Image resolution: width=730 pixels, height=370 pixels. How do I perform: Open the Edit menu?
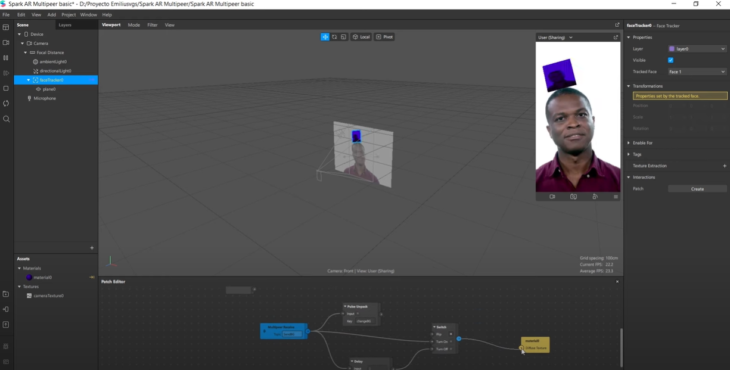pos(21,15)
